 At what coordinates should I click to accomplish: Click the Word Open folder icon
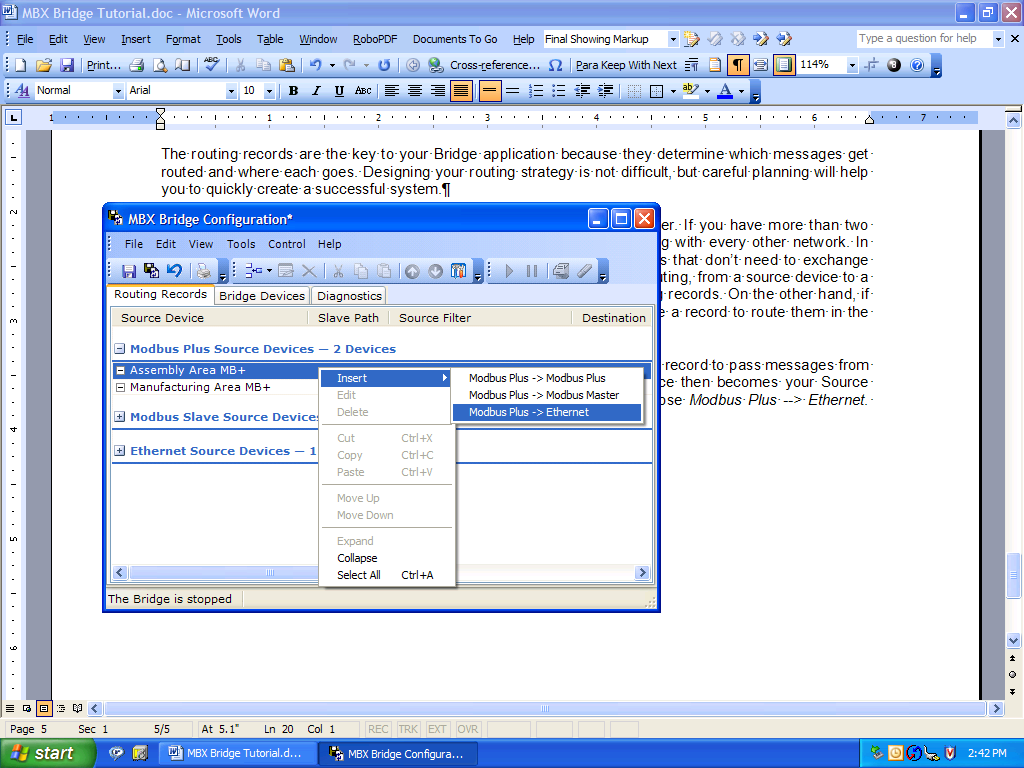43,65
